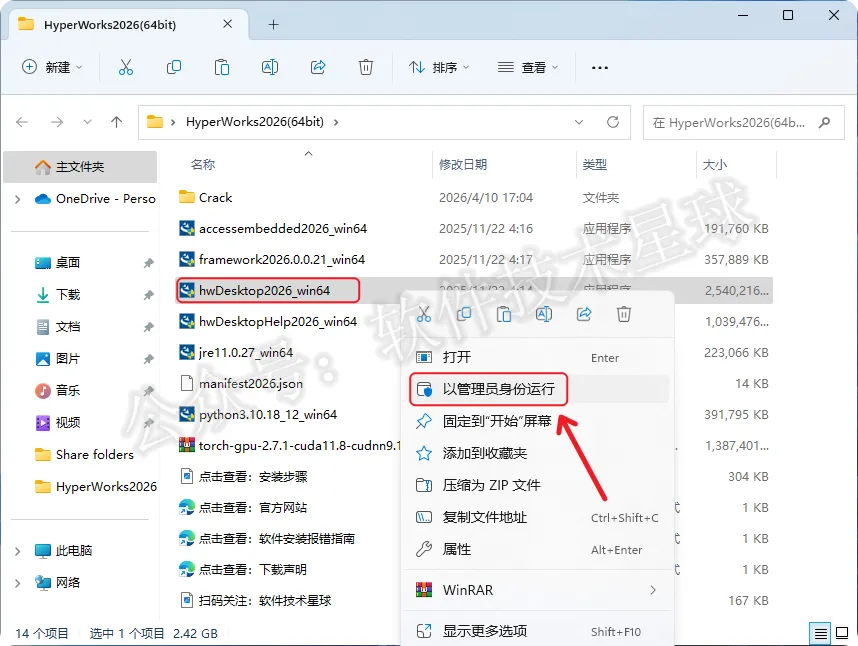The image size is (858, 646).
Task: Navigate forward in folder history
Action: 57,122
